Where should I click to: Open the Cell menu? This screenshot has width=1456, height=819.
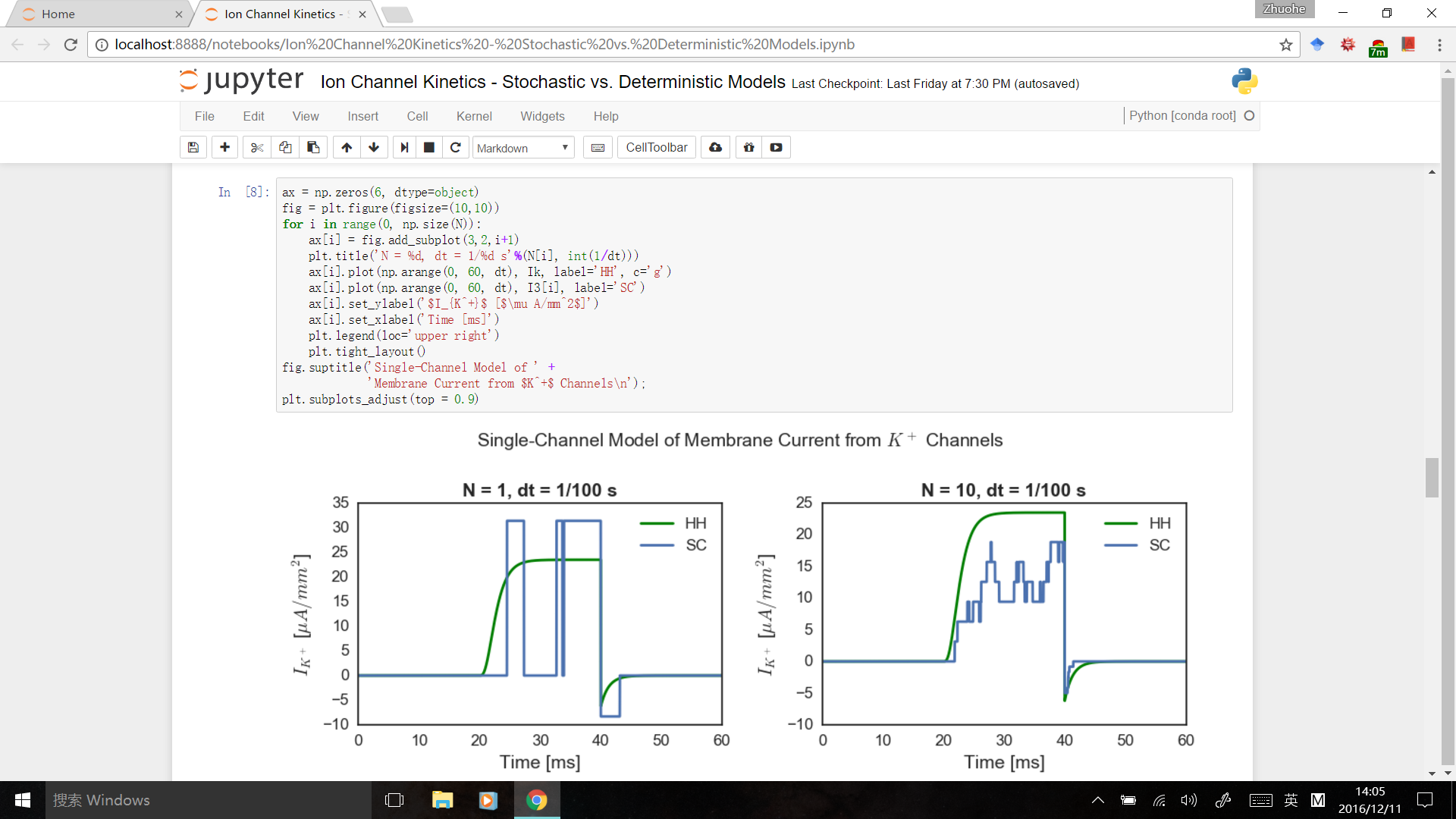tap(417, 116)
